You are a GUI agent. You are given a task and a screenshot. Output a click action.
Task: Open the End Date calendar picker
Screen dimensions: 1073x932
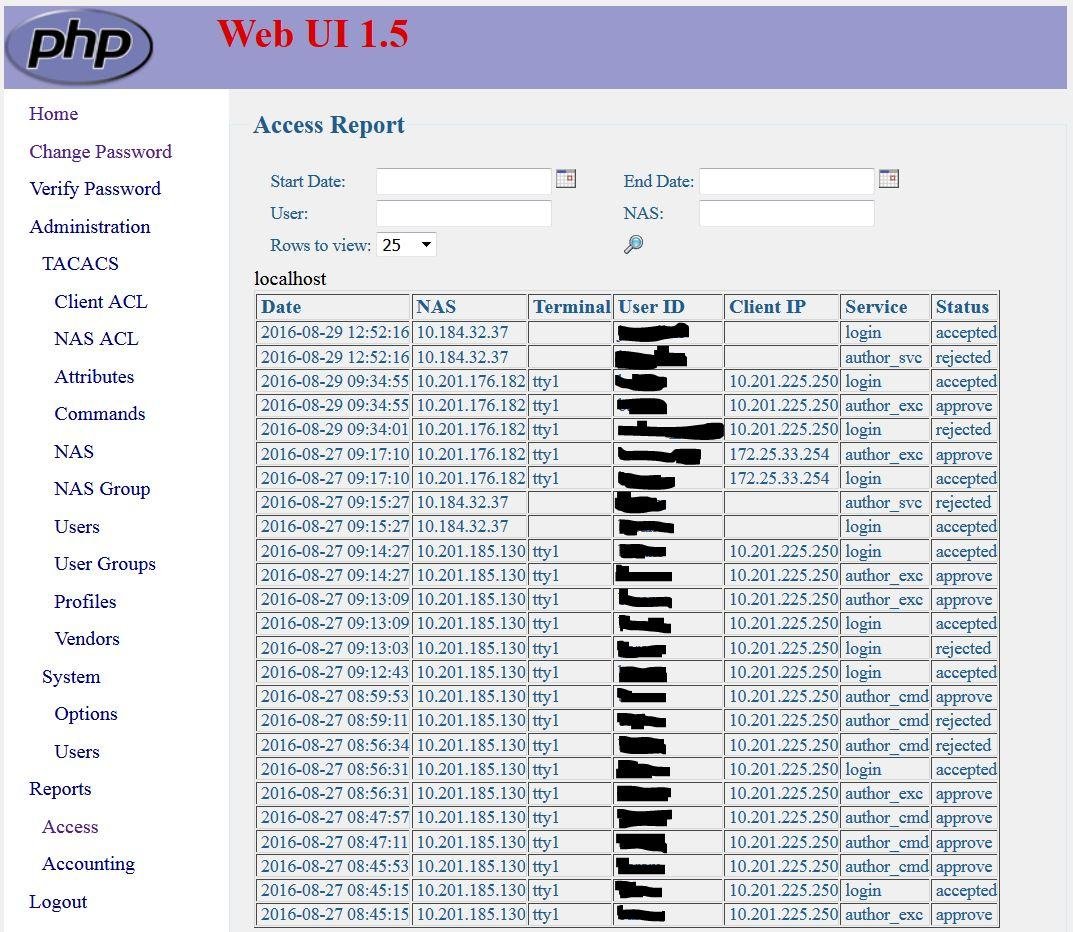click(x=888, y=179)
